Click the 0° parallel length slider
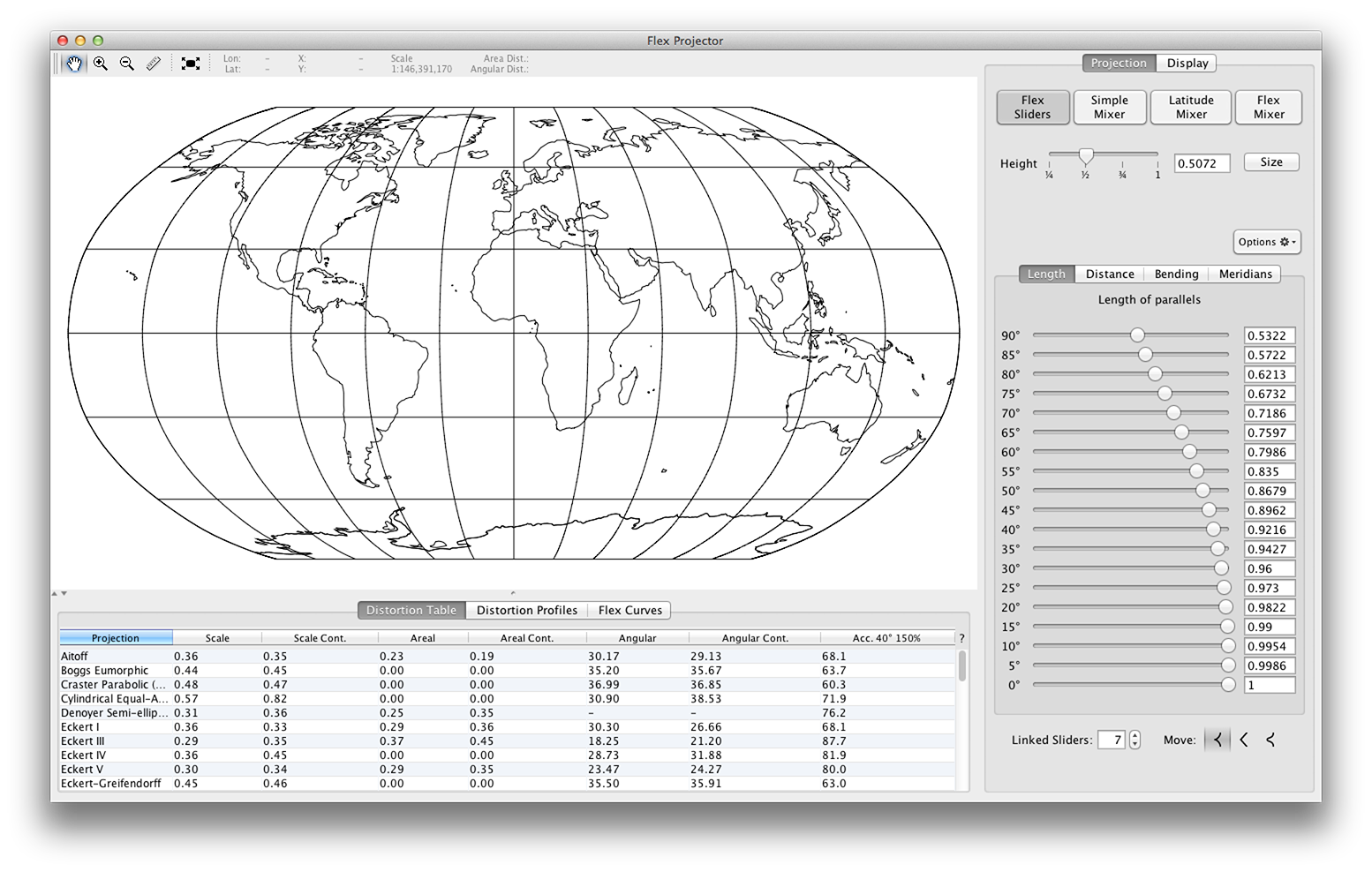The image size is (1372, 872). tap(1130, 685)
